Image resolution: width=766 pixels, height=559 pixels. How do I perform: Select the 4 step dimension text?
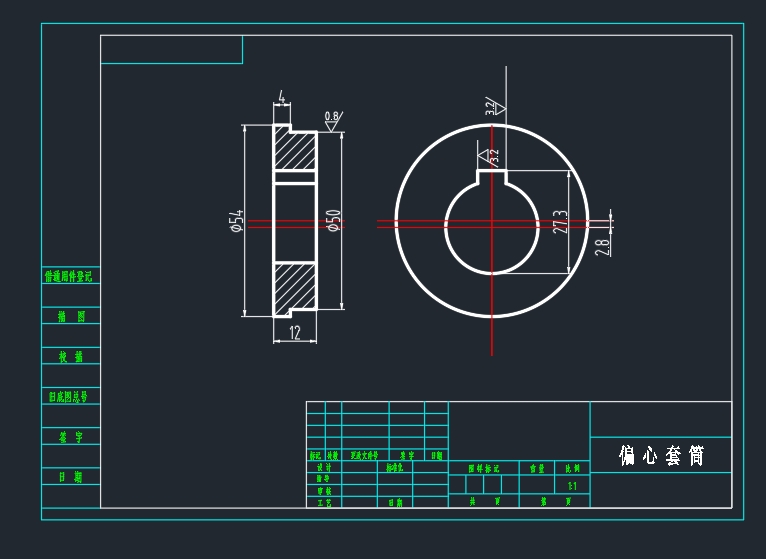coord(282,97)
